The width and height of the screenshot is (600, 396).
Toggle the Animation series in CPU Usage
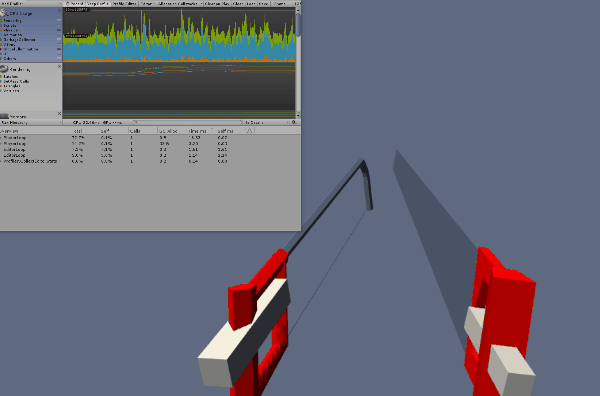click(x=11, y=35)
